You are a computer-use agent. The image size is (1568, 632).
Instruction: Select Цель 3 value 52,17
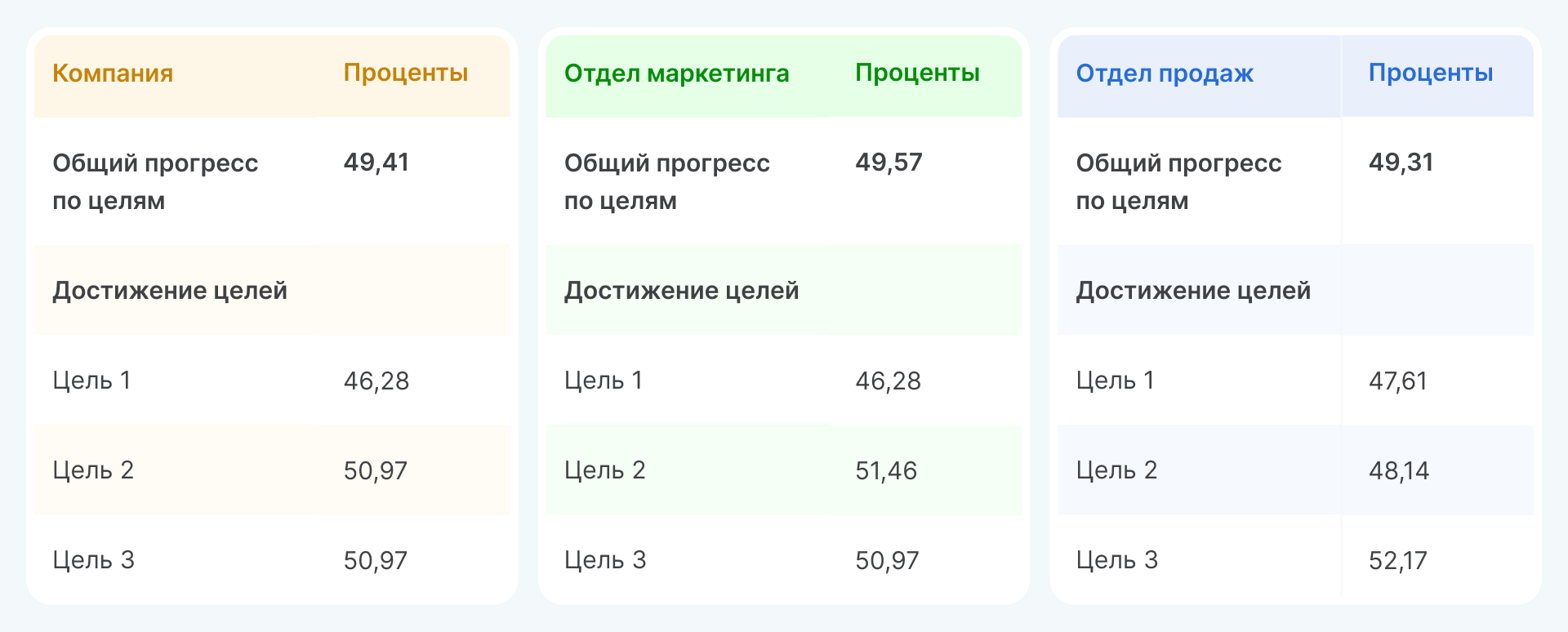tap(1397, 561)
